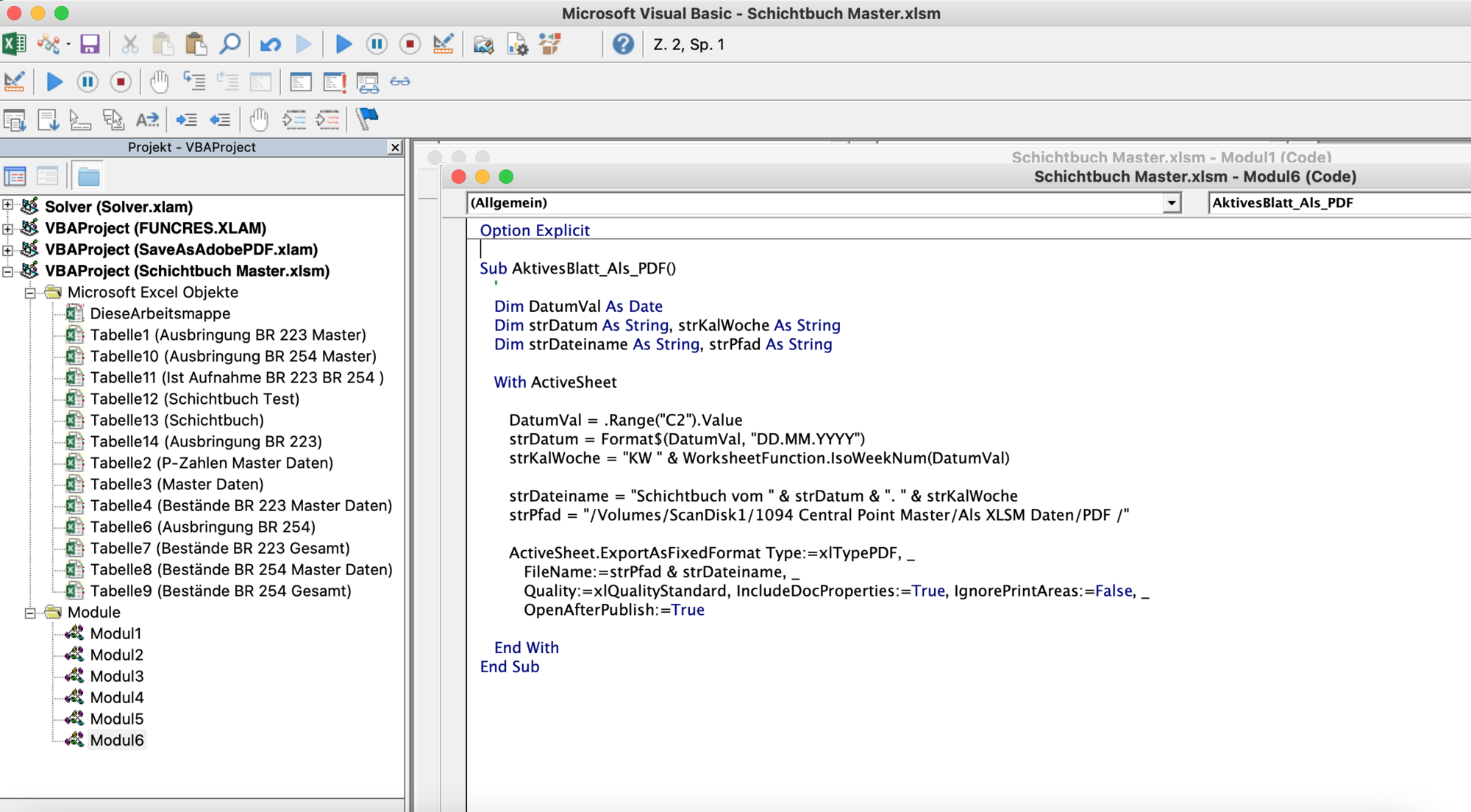Expand VBAProject (FUNCRES.XLAM) node

coord(8,228)
